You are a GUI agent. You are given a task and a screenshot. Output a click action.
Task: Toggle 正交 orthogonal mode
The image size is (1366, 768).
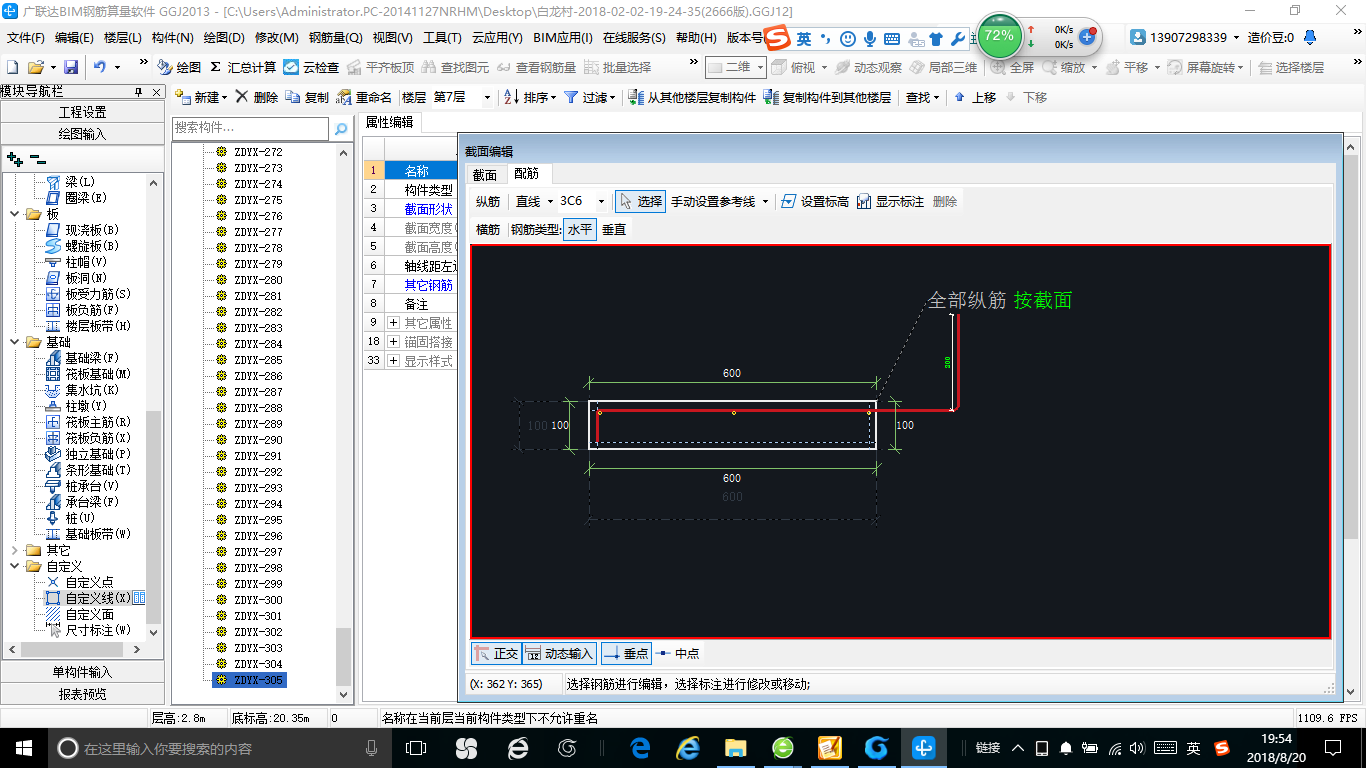pyautogui.click(x=496, y=653)
